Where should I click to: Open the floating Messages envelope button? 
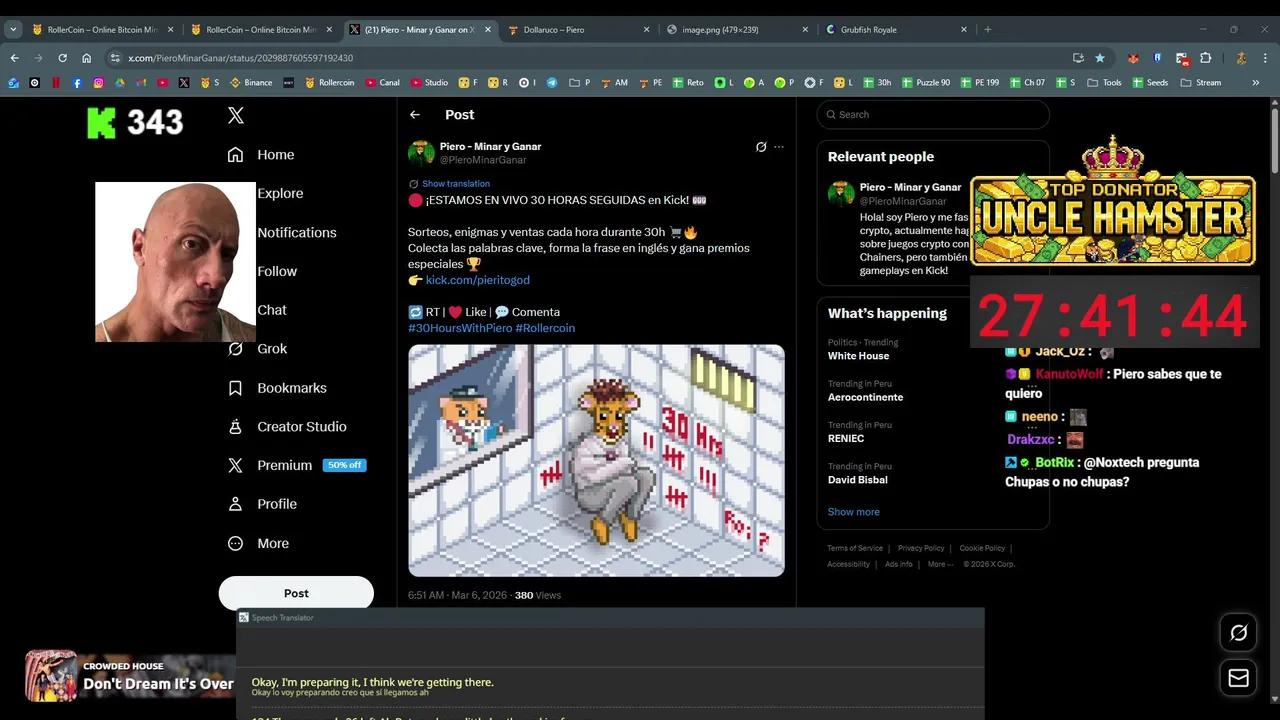tap(1238, 679)
